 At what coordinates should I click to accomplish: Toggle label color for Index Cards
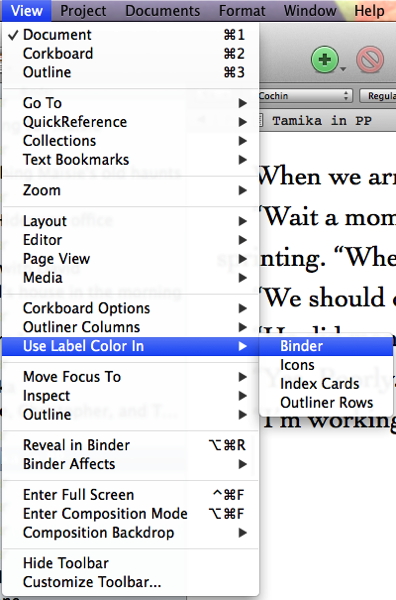[326, 384]
